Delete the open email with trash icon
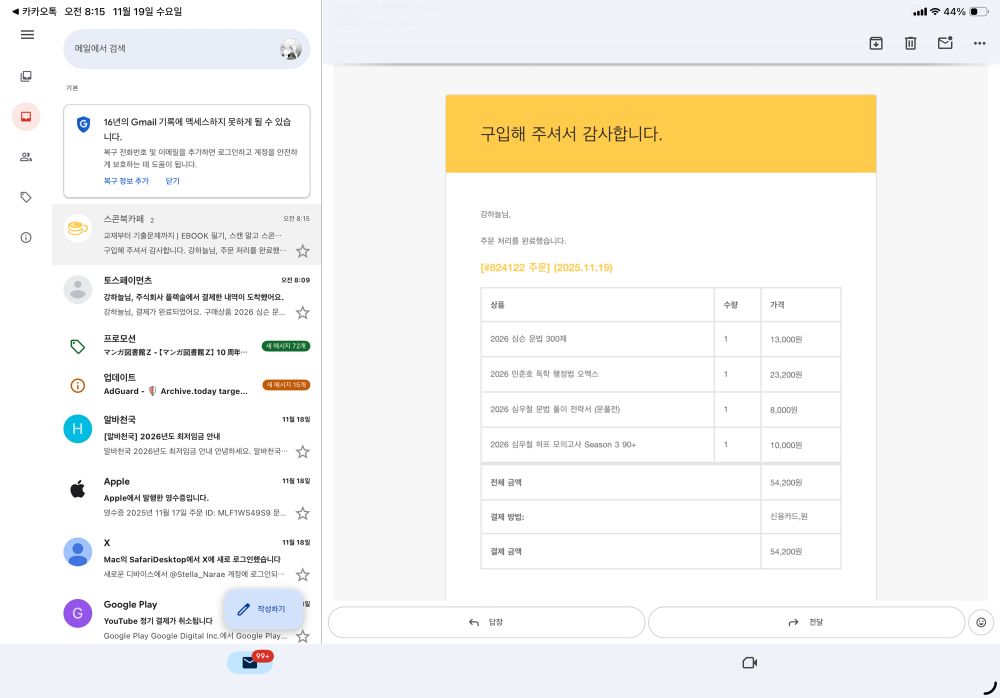The image size is (1000, 698). [910, 43]
